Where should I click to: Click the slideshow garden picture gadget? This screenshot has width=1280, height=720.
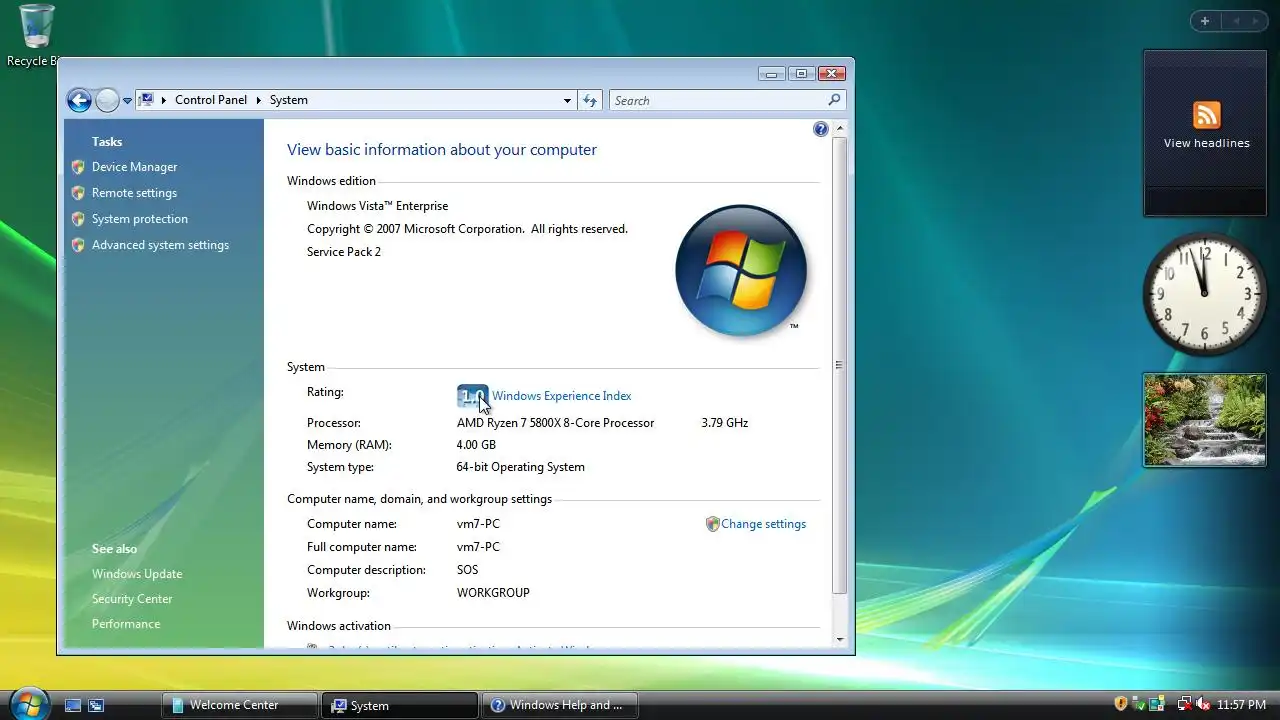[1205, 420]
